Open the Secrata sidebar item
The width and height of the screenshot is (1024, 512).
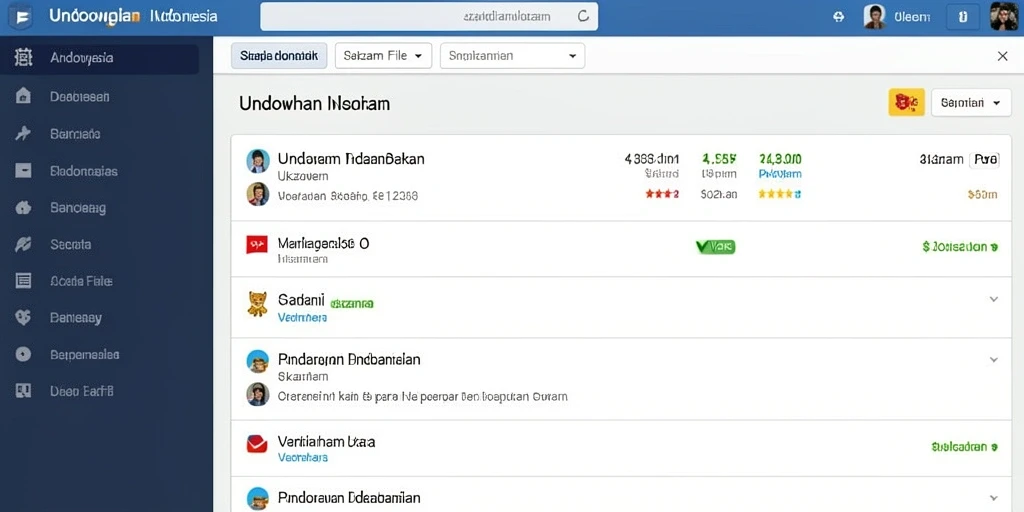pyautogui.click(x=71, y=245)
